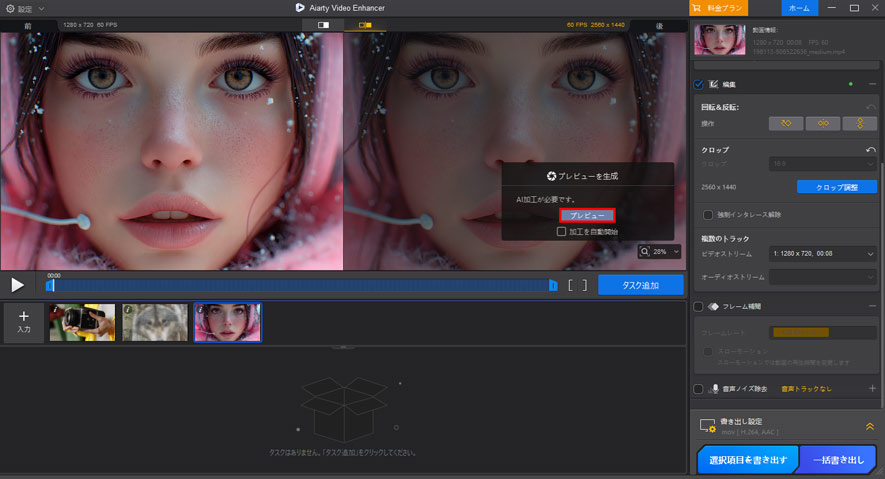Set trim in-point with left bracket

(570, 285)
